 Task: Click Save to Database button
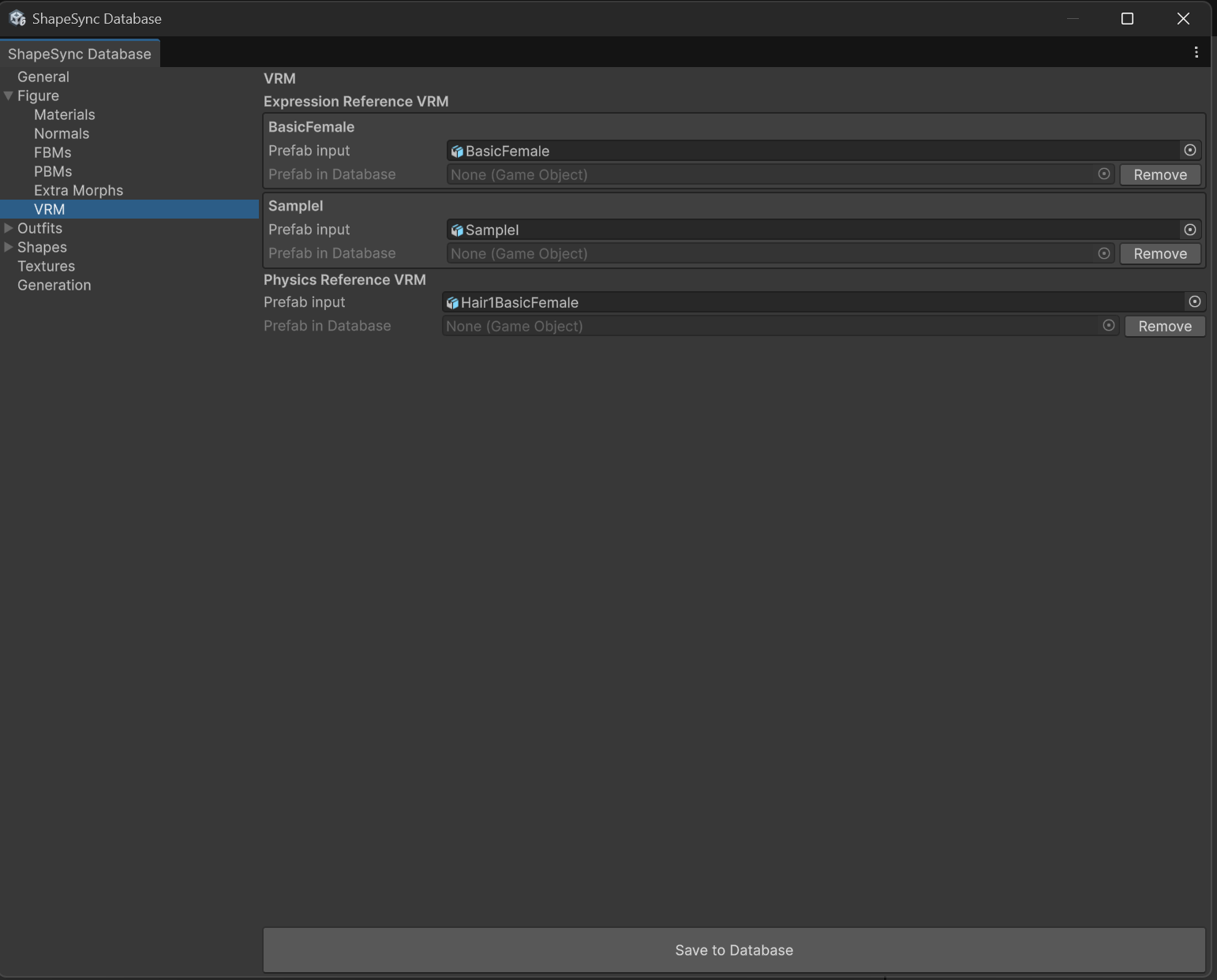coord(734,950)
